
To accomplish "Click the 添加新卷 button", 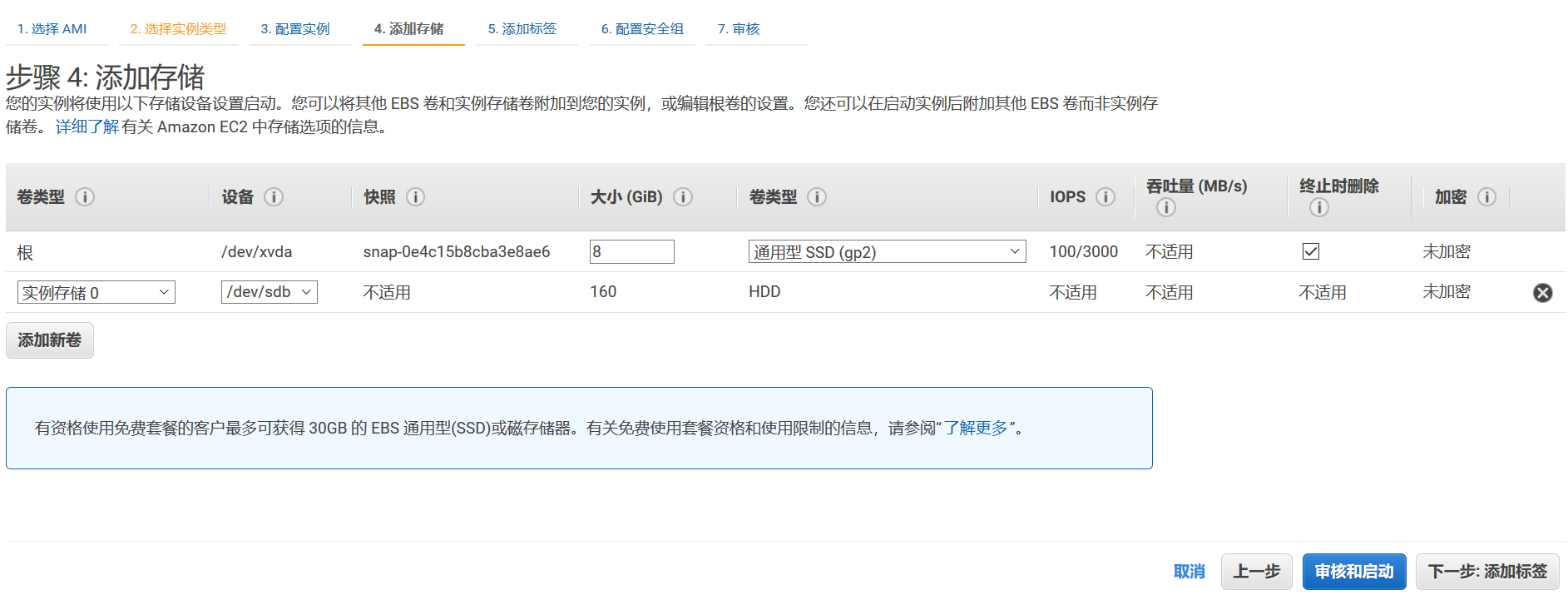I will tap(50, 340).
